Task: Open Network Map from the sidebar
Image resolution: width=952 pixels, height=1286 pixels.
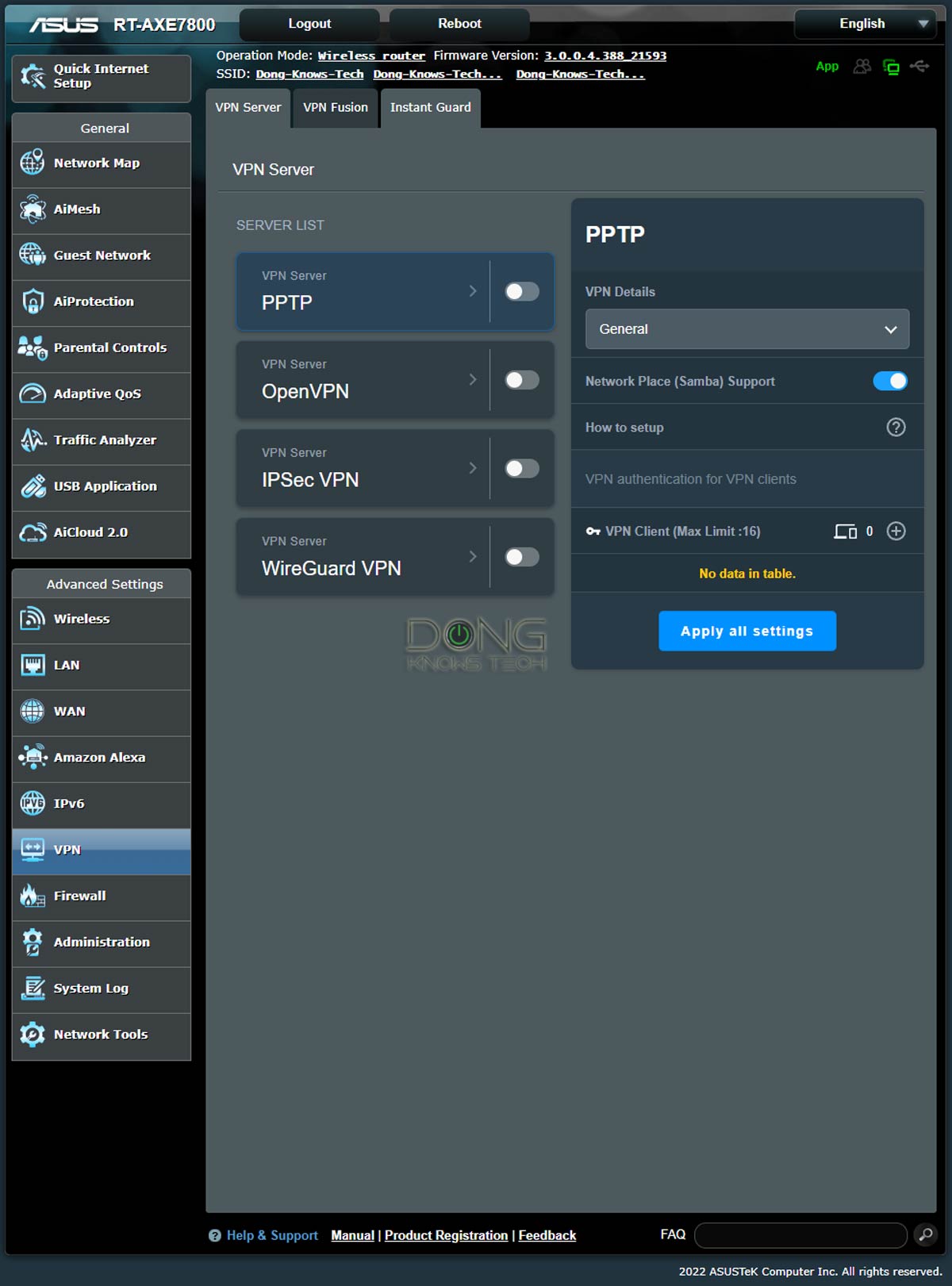Action: [x=102, y=163]
